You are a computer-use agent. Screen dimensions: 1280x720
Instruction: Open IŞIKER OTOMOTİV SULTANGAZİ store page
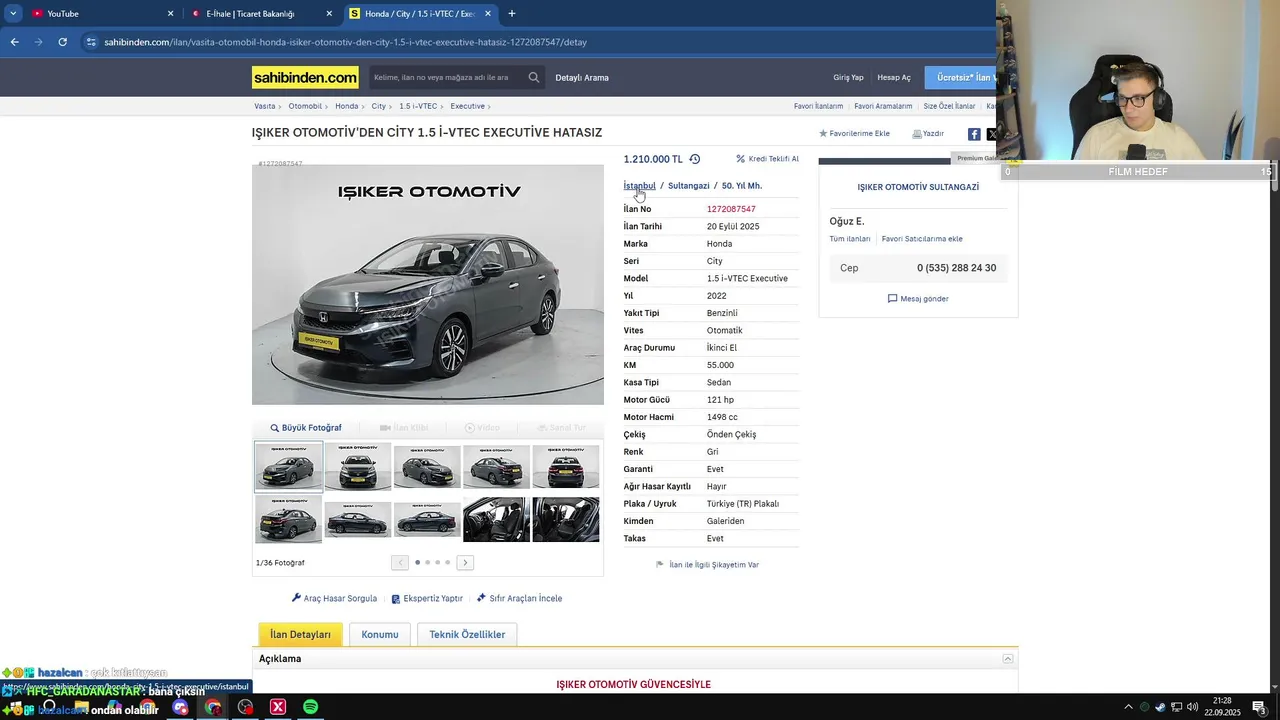tap(918, 187)
